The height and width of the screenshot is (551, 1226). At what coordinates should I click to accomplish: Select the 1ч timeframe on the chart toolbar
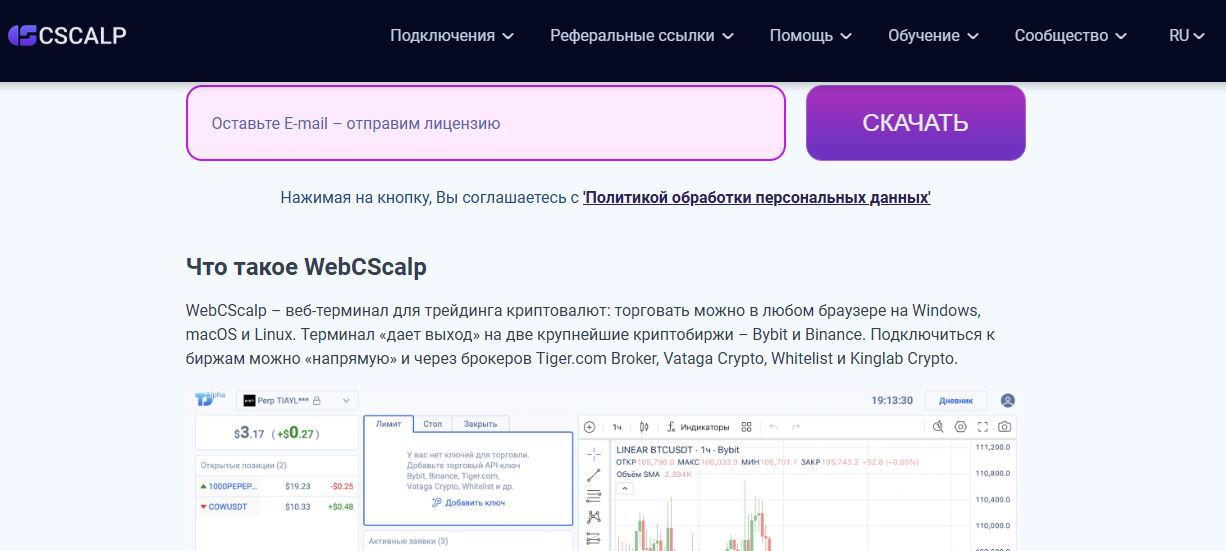(x=618, y=427)
